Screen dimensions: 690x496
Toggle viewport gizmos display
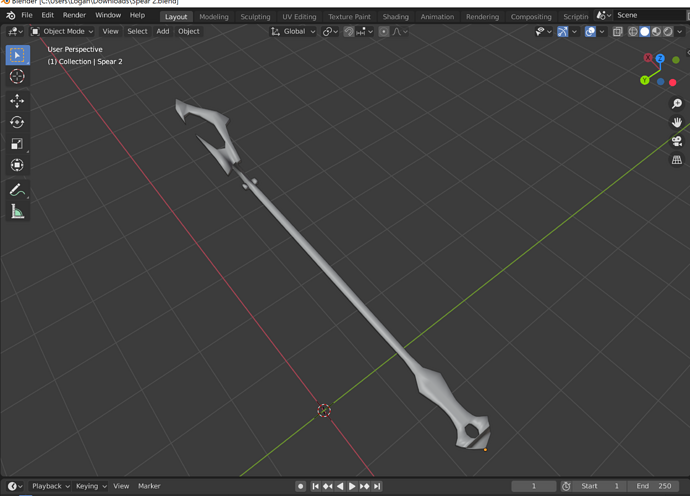pos(562,32)
